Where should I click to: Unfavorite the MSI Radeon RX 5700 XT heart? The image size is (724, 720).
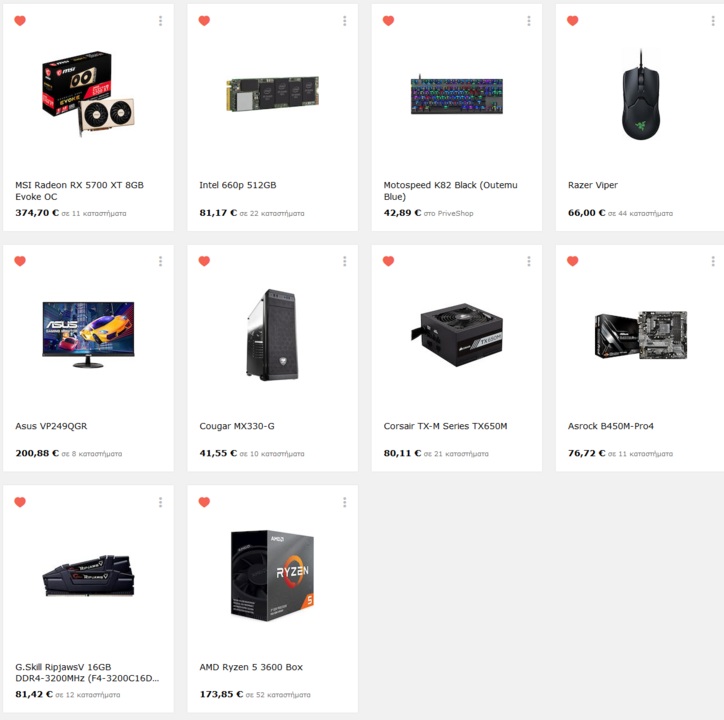click(x=20, y=21)
